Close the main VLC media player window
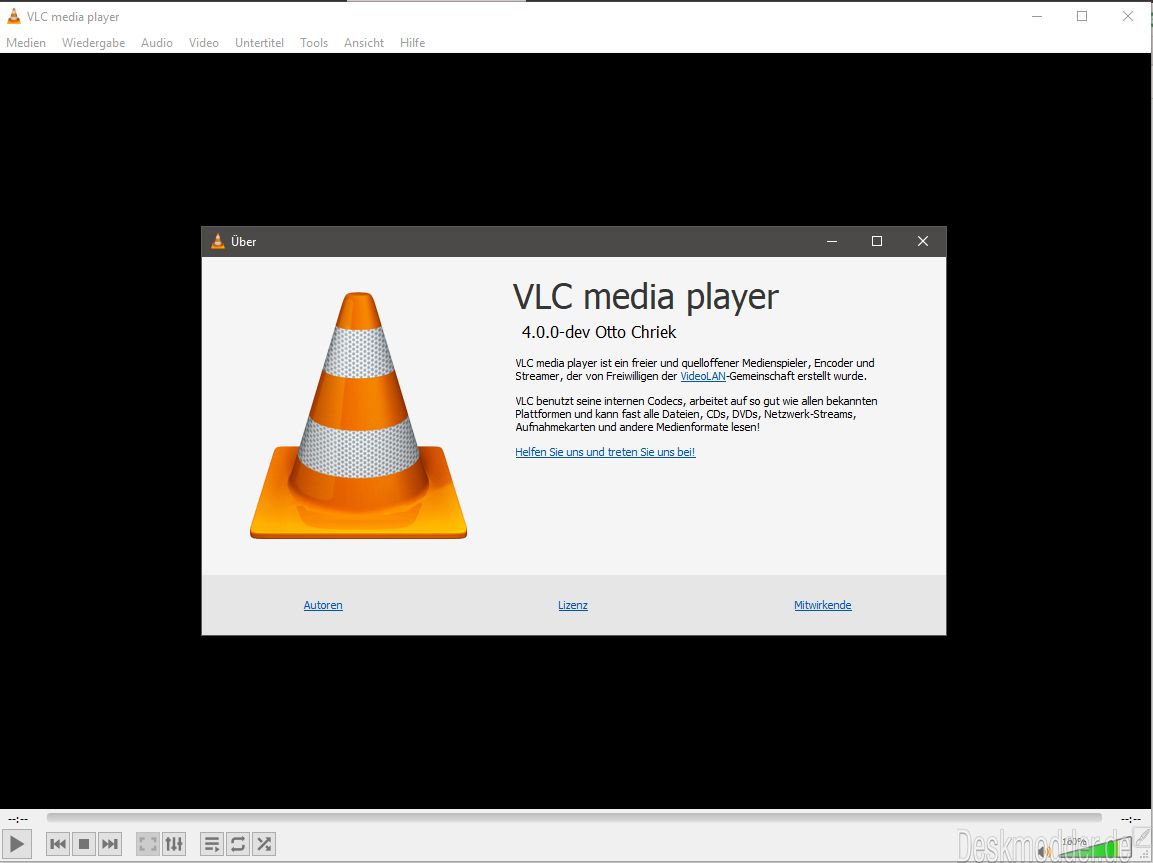 pos(1127,16)
